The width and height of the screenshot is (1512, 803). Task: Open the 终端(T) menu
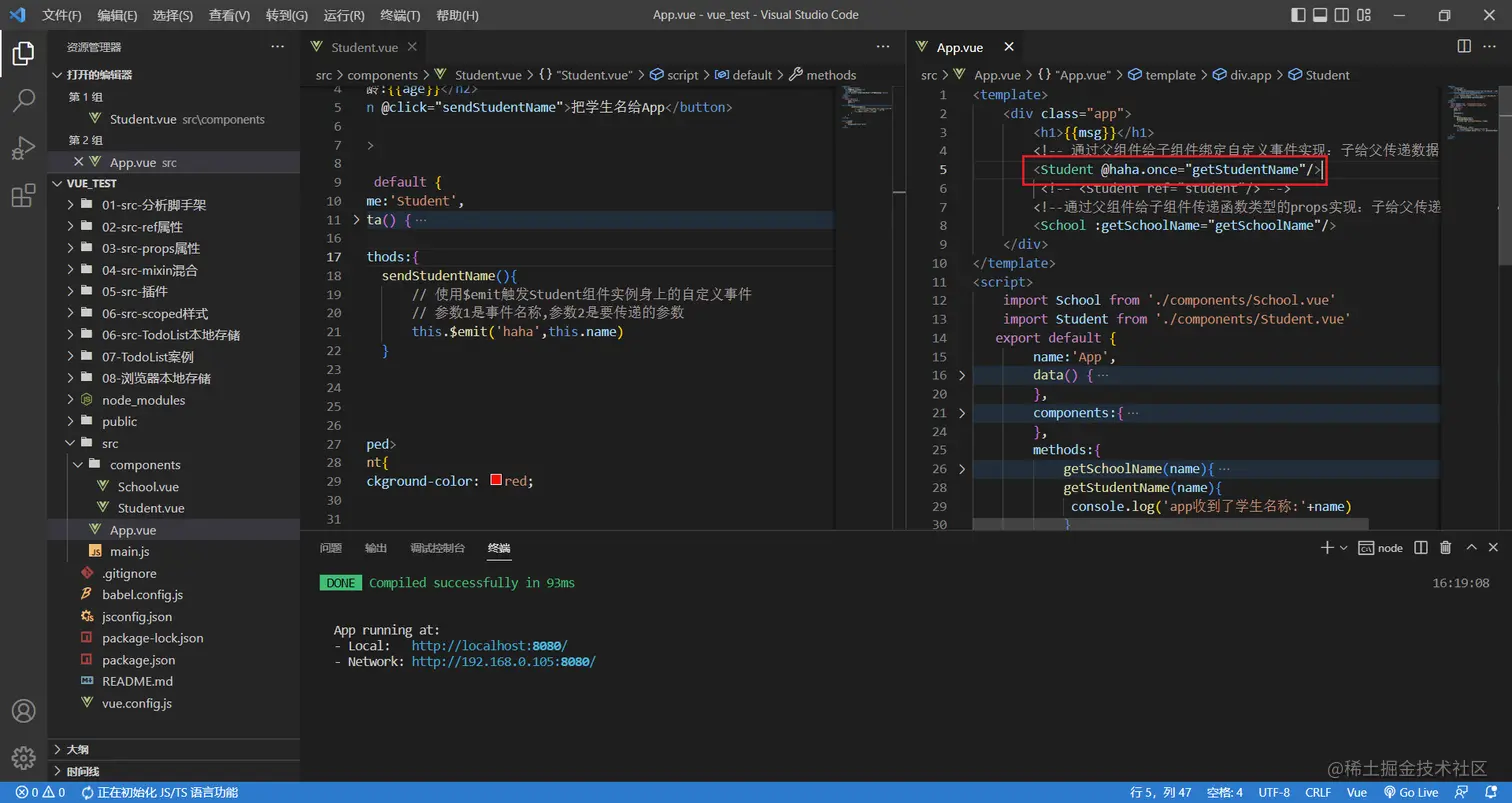(400, 15)
